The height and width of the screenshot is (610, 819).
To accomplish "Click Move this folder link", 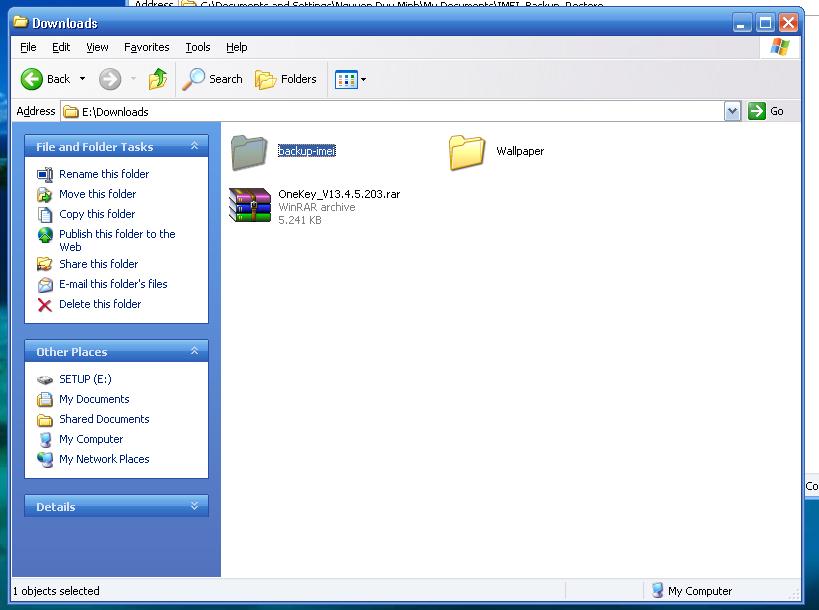I will pyautogui.click(x=98, y=194).
